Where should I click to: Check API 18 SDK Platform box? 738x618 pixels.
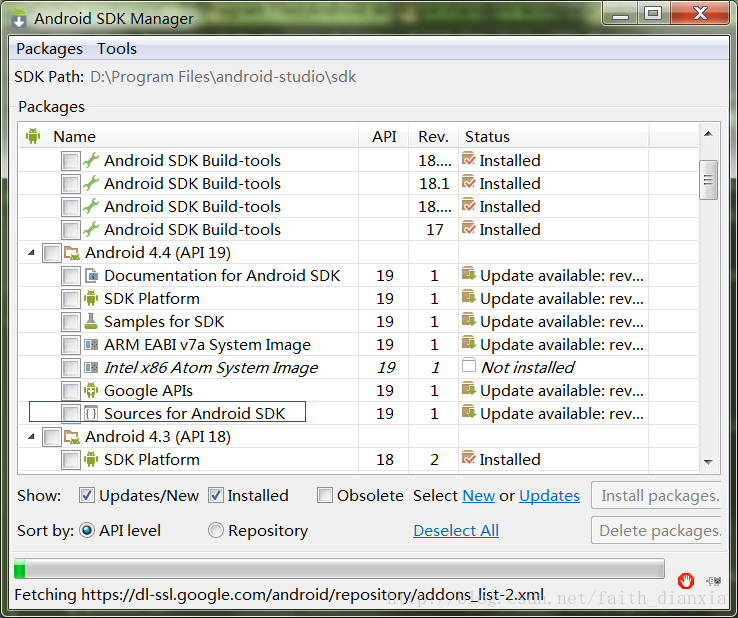[x=71, y=460]
